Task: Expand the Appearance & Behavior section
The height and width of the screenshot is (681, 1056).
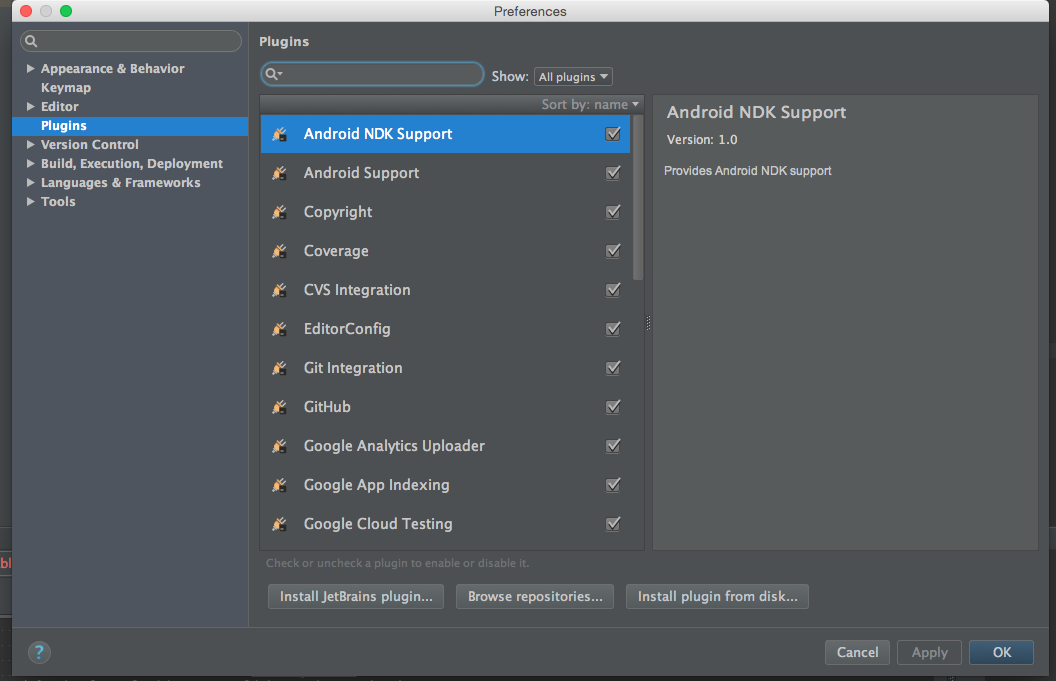Action: (x=31, y=69)
